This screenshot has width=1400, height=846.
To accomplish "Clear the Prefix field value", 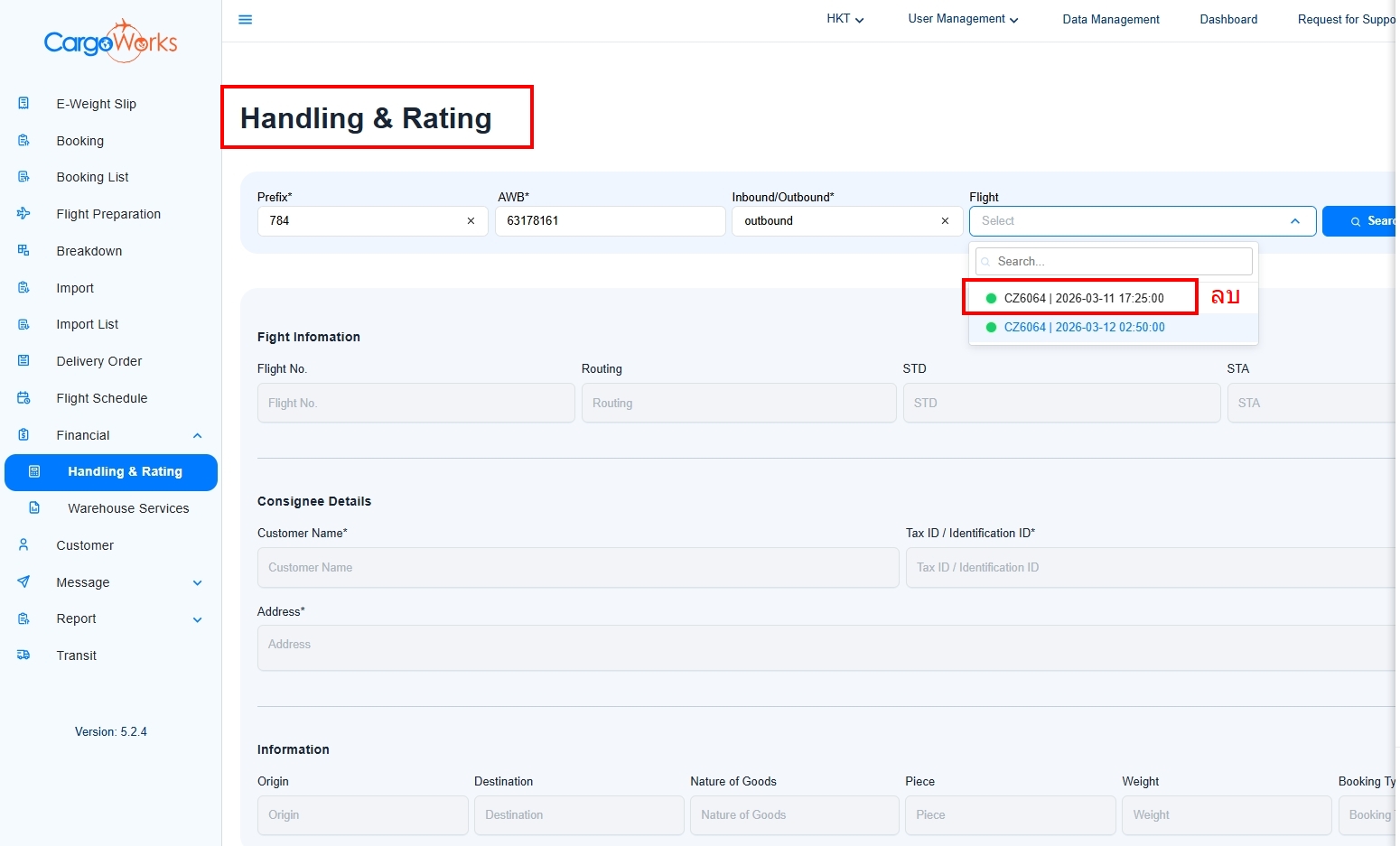I will tap(471, 221).
